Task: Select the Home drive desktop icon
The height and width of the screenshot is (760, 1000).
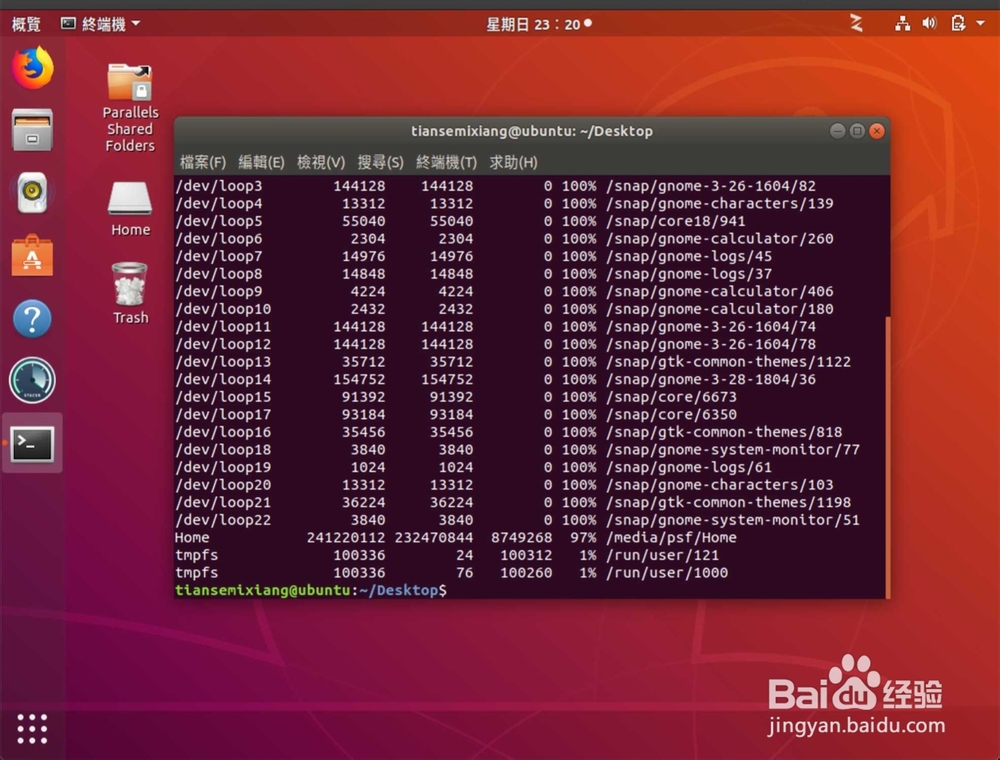Action: pyautogui.click(x=130, y=209)
